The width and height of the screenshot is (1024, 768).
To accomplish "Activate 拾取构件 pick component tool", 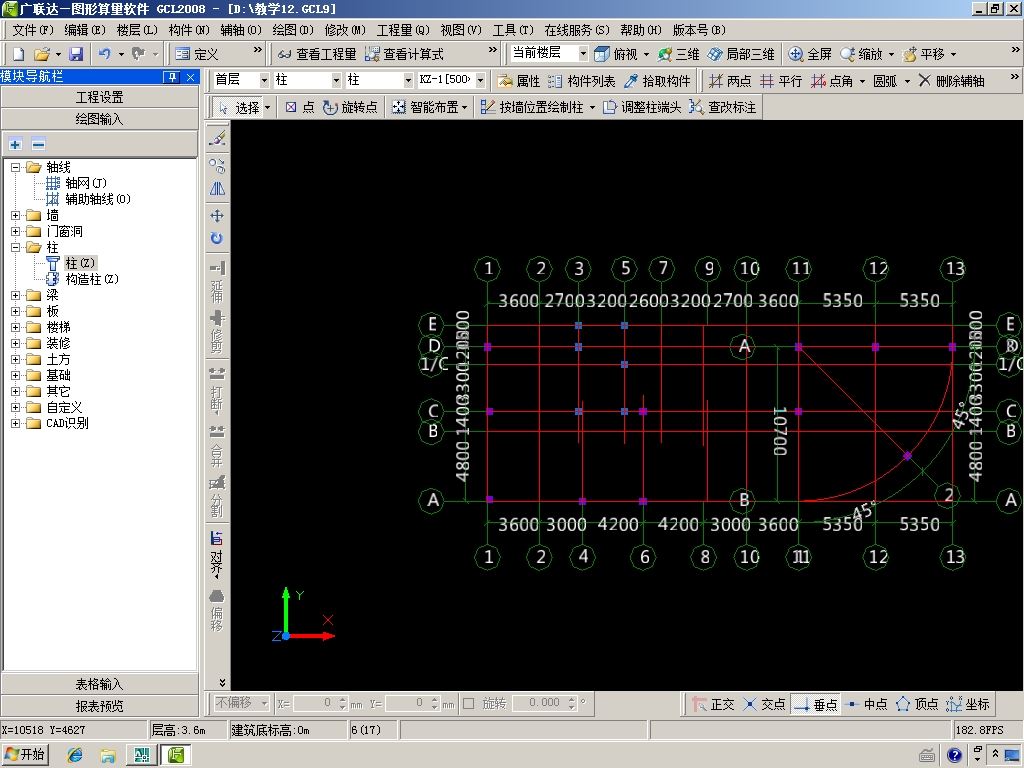I will click(x=657, y=81).
